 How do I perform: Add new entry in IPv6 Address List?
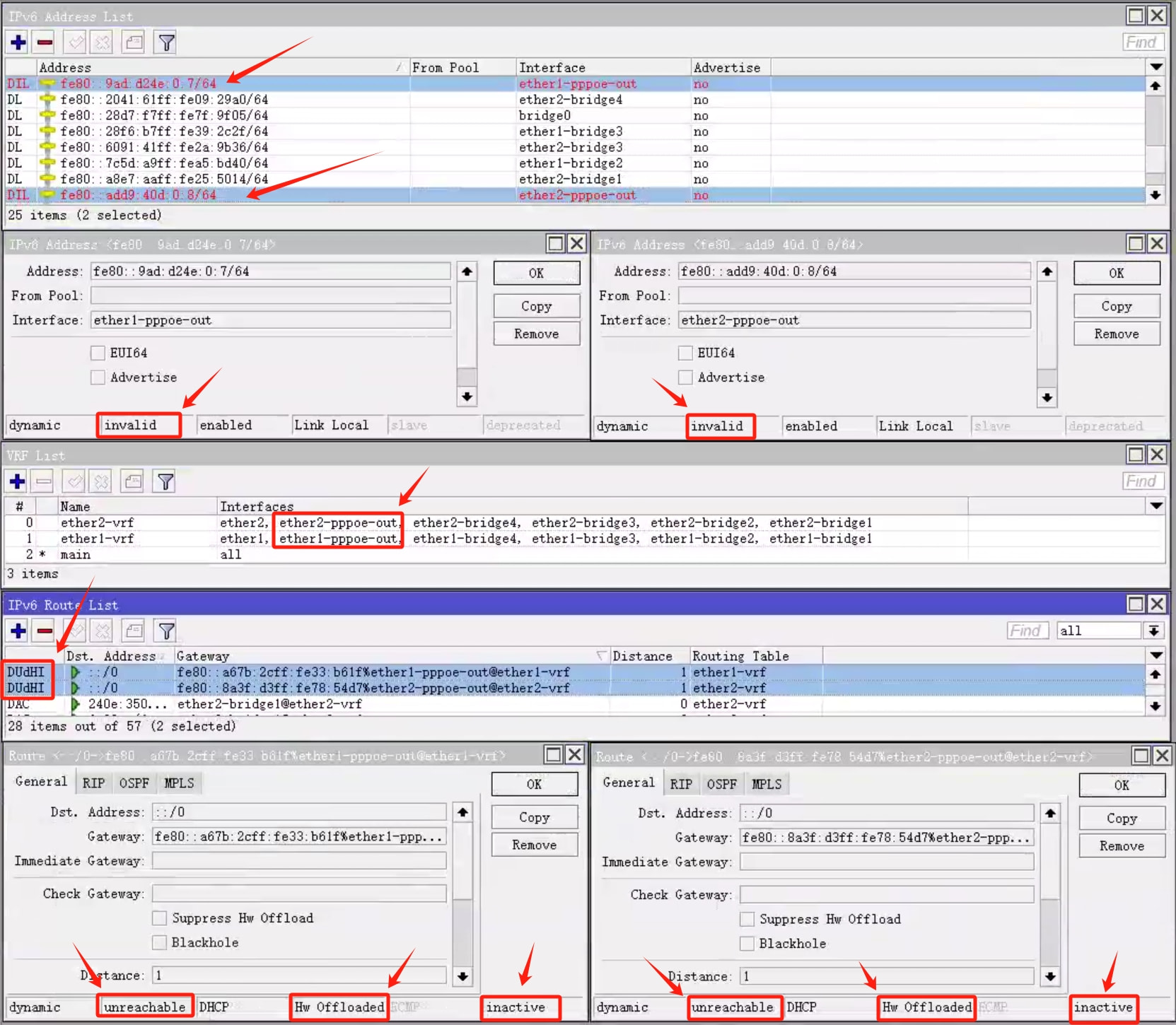click(x=18, y=42)
